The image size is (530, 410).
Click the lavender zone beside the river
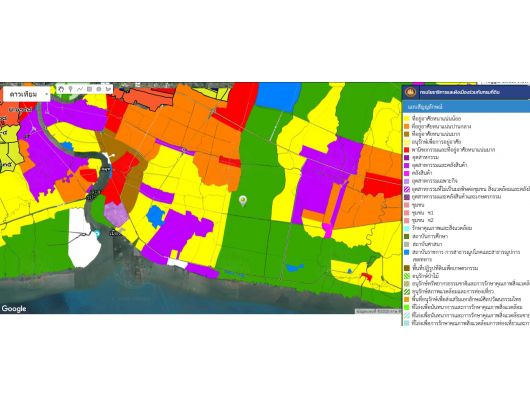tap(116, 214)
